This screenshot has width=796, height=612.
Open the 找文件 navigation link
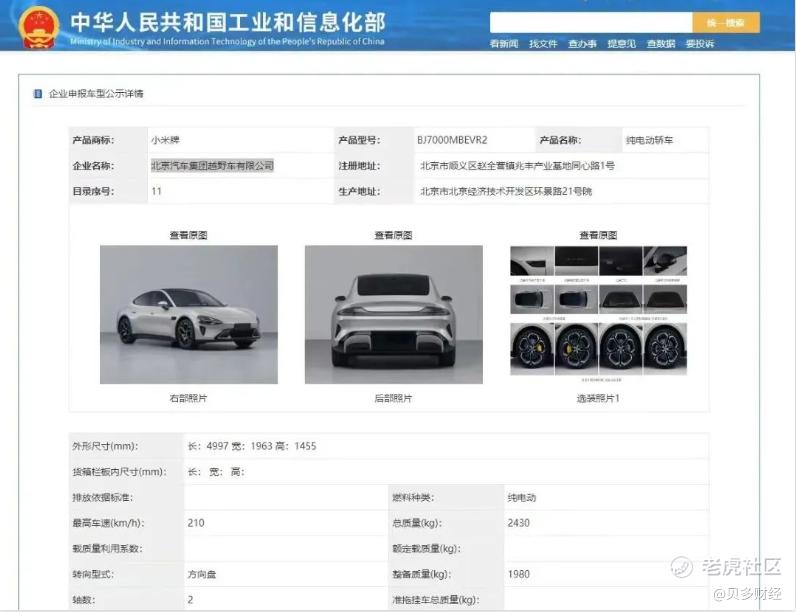pos(543,44)
